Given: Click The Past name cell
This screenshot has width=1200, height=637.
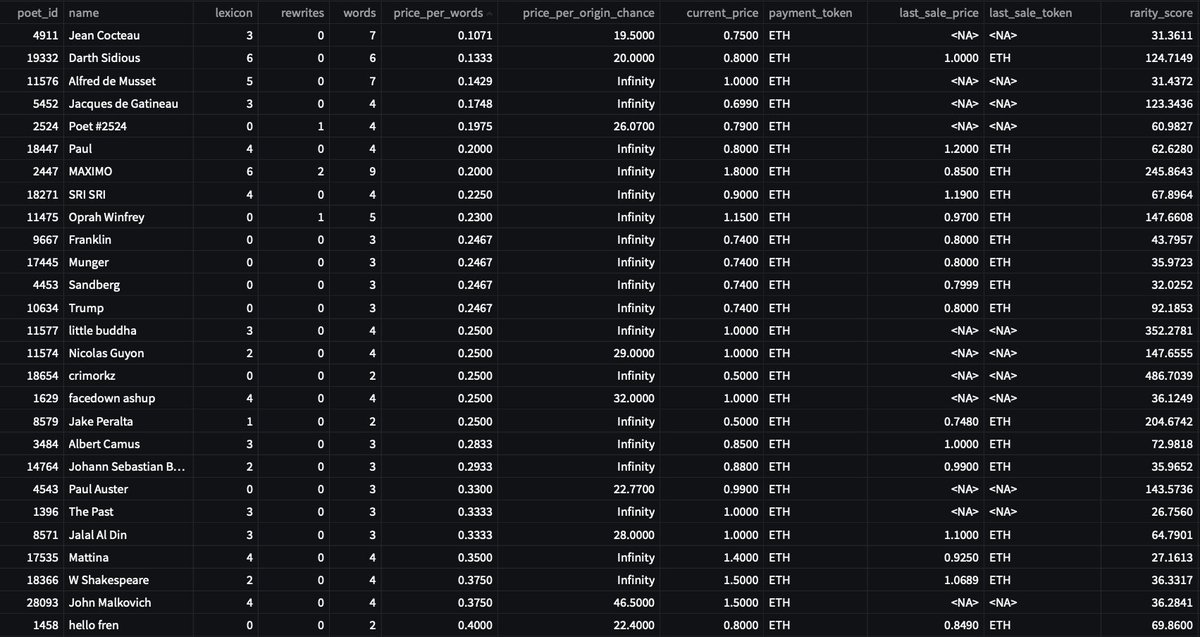Looking at the screenshot, I should (x=91, y=512).
